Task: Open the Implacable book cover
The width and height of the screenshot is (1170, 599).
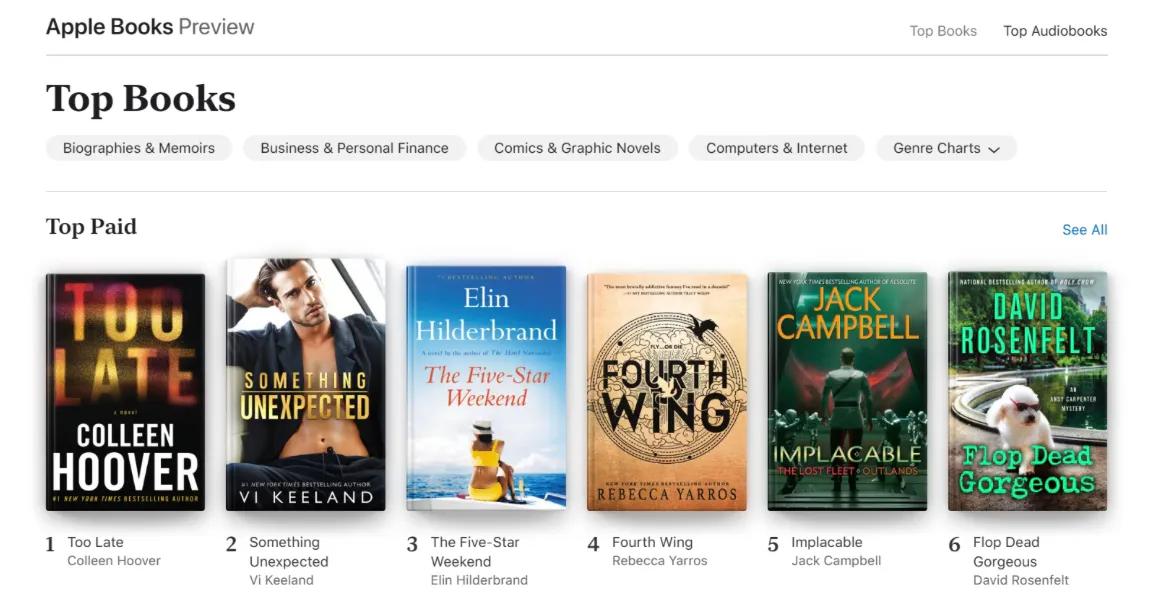Action: [847, 391]
